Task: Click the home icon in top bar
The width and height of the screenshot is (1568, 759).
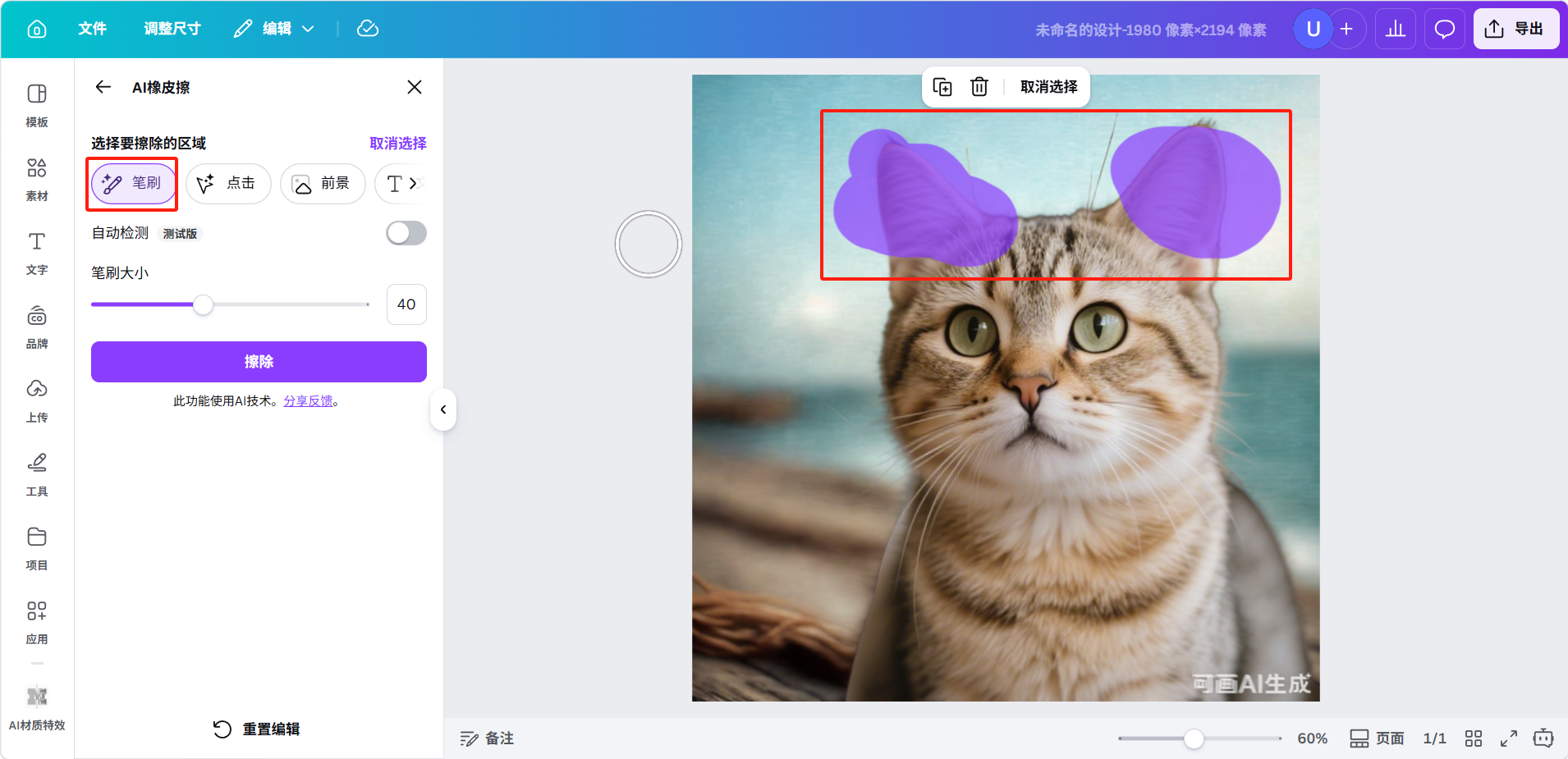Action: (x=37, y=30)
